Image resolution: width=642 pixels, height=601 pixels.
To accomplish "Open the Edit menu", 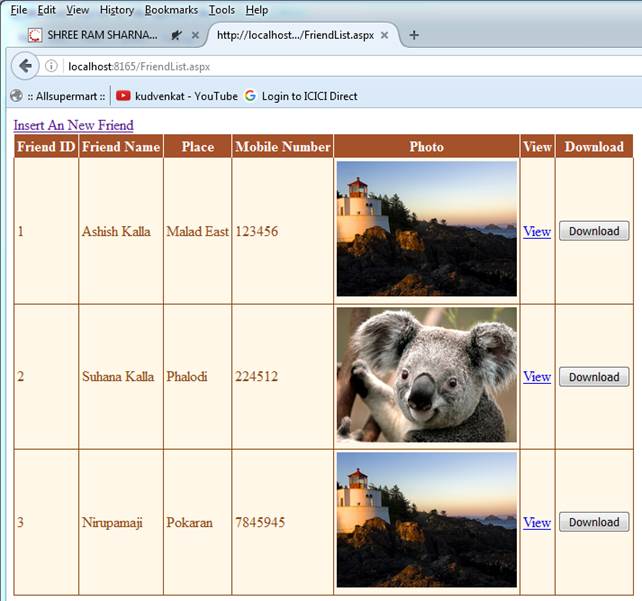I will 46,10.
